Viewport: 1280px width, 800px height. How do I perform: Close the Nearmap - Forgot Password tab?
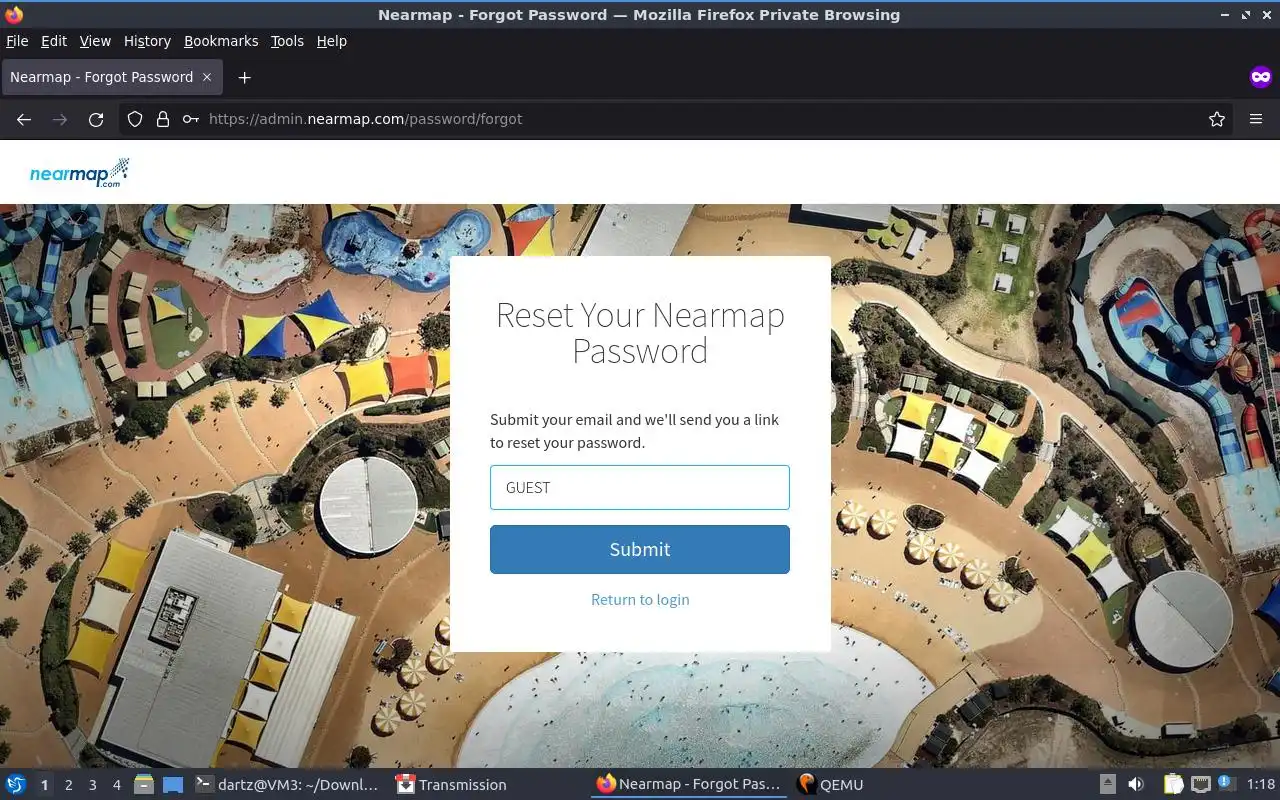coord(207,77)
